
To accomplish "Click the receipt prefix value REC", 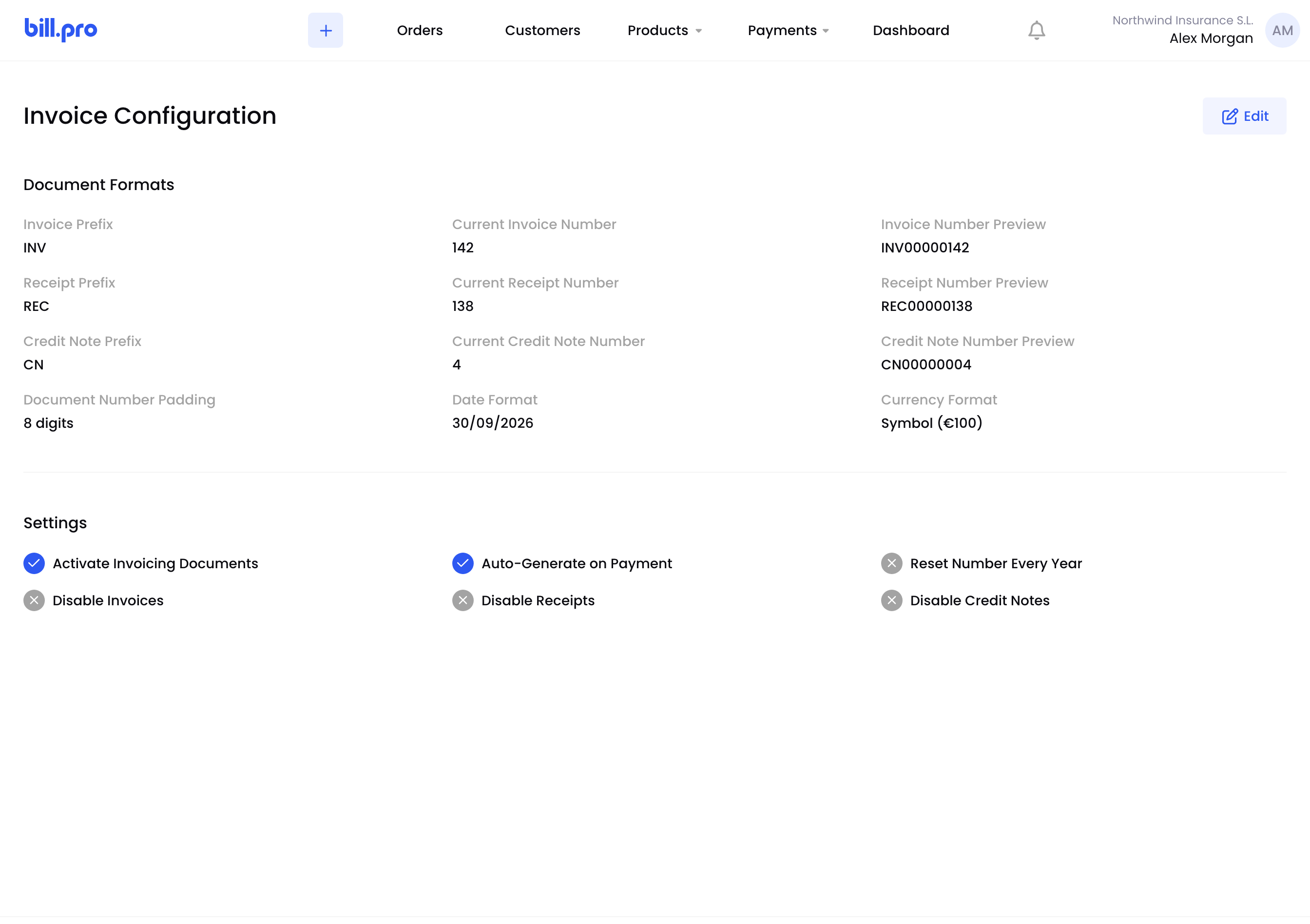I will coord(37,306).
